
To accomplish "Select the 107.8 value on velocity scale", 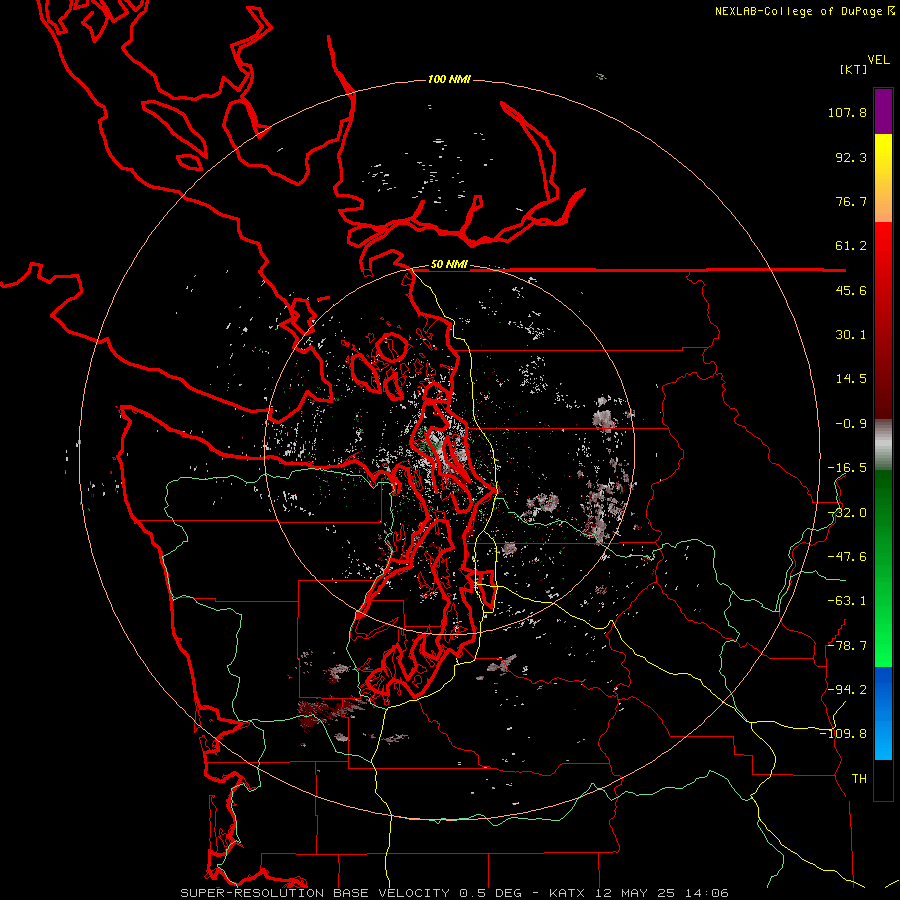I will (x=847, y=112).
